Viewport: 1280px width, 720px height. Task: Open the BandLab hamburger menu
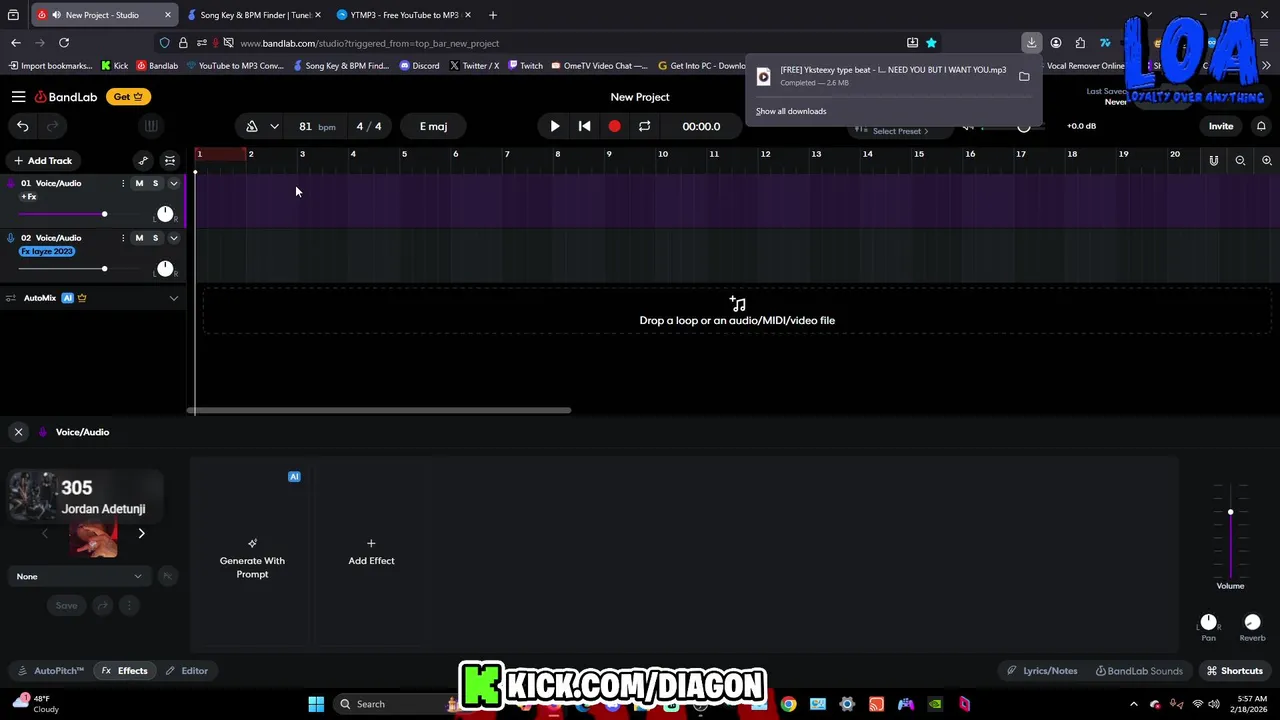18,97
